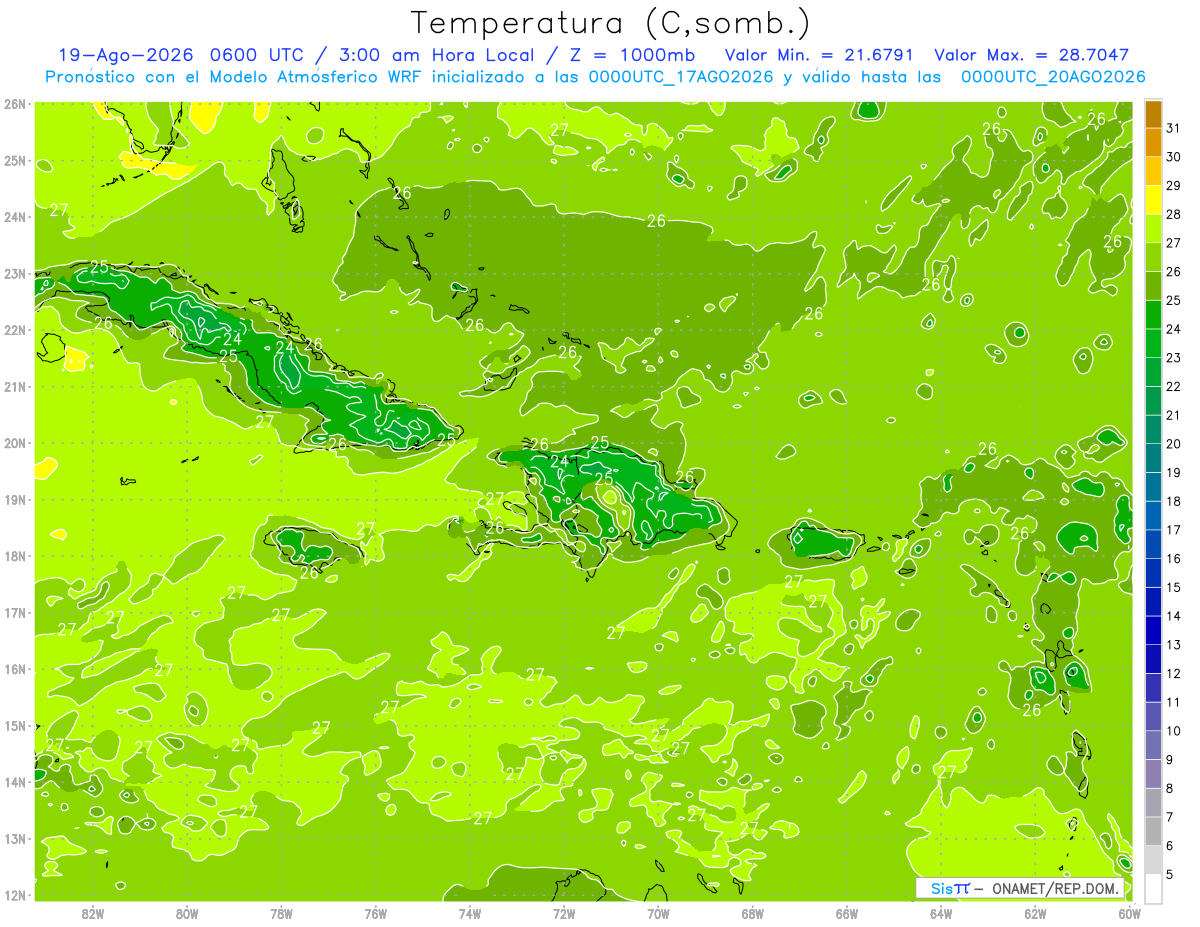1200x927 pixels.
Task: Click the 80W longitude label
Action: pos(187,913)
